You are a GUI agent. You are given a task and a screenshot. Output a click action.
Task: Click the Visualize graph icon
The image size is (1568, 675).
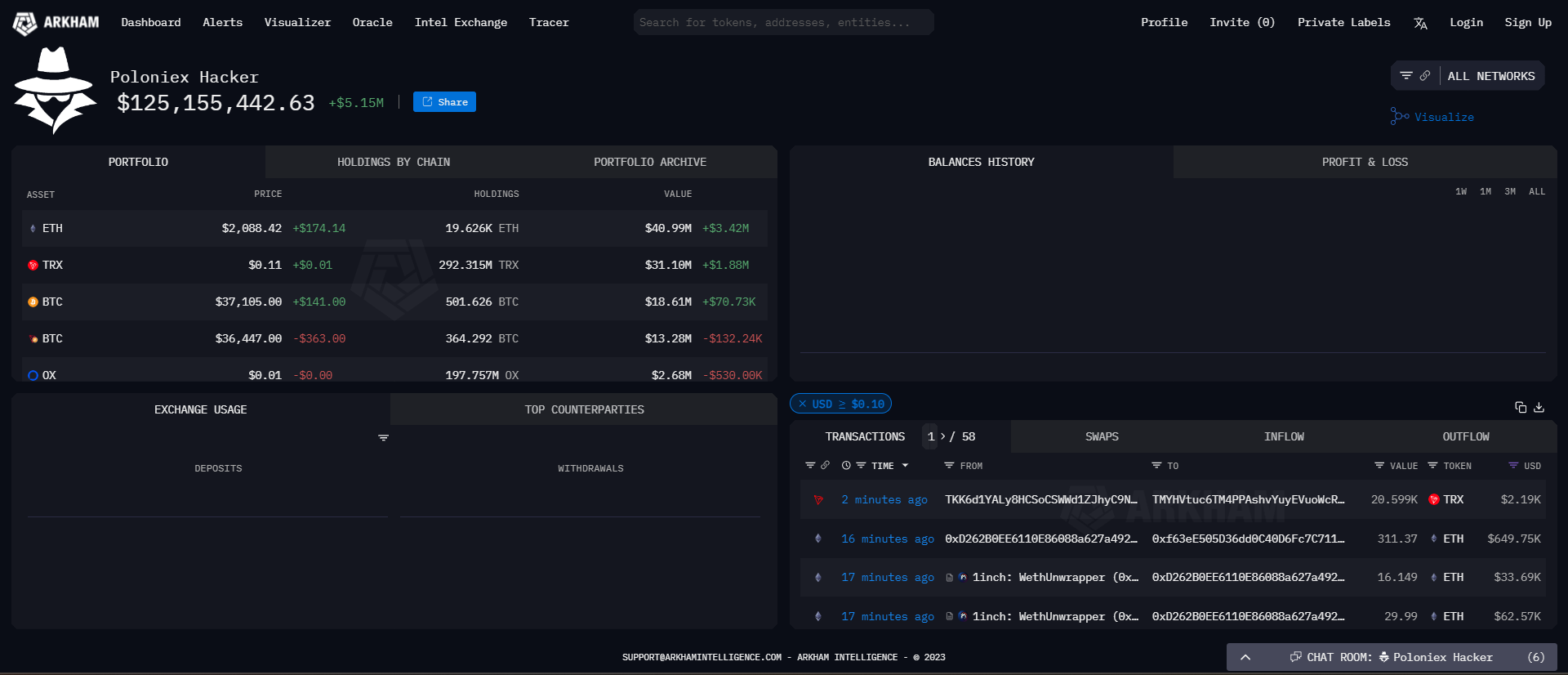1400,117
